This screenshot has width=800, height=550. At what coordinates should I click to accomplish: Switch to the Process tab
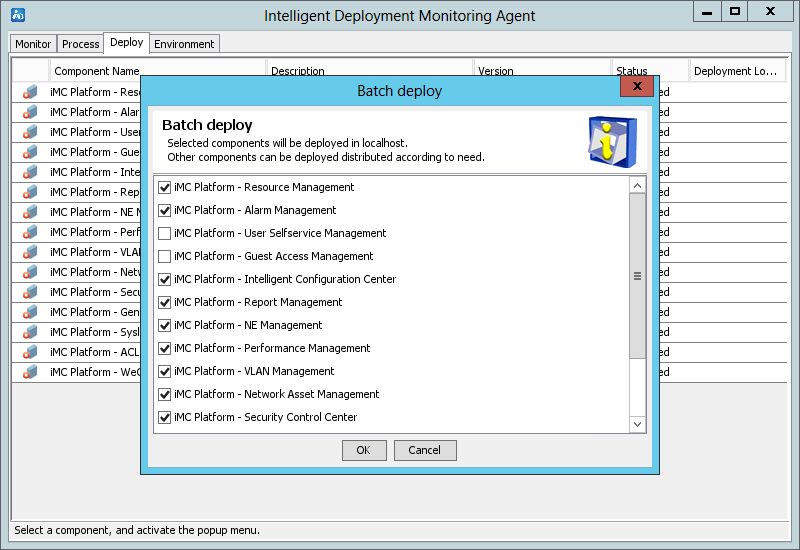tap(81, 44)
